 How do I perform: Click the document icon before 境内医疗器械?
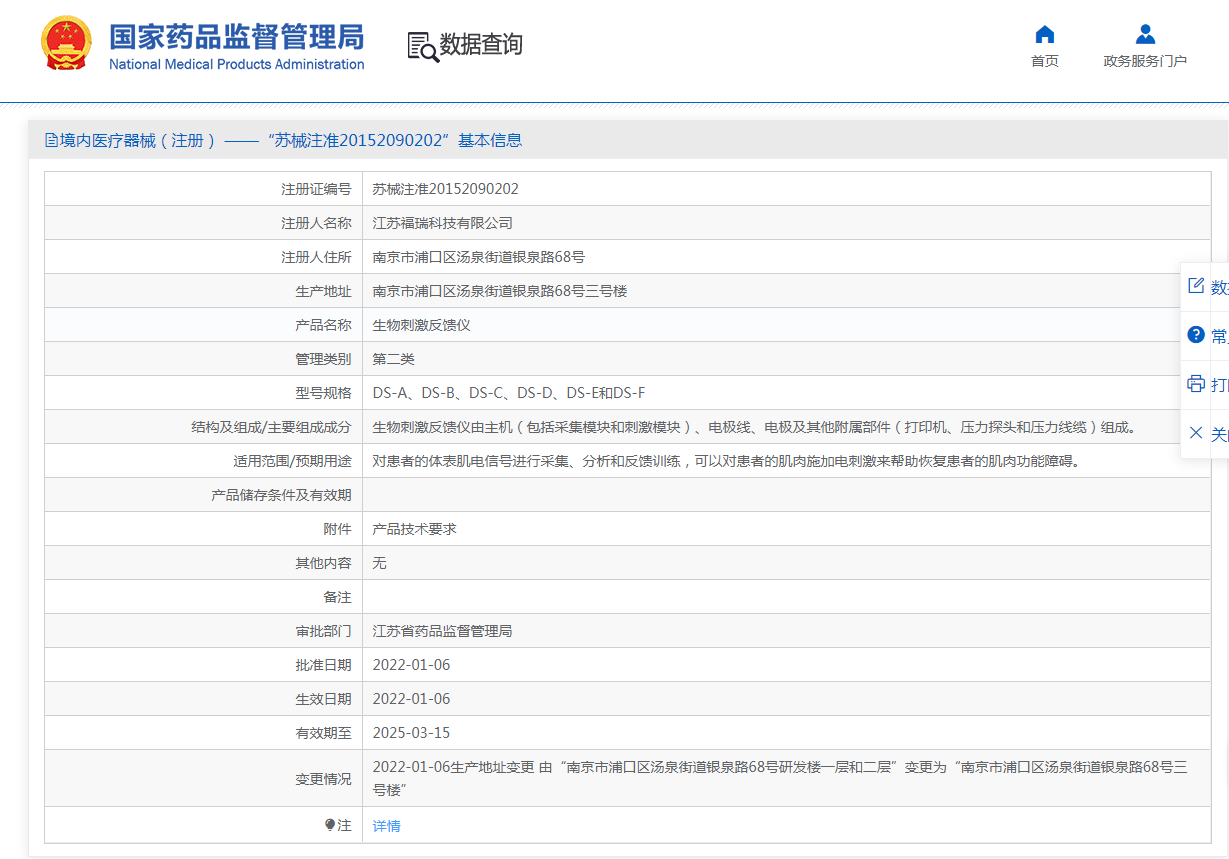pyautogui.click(x=52, y=141)
